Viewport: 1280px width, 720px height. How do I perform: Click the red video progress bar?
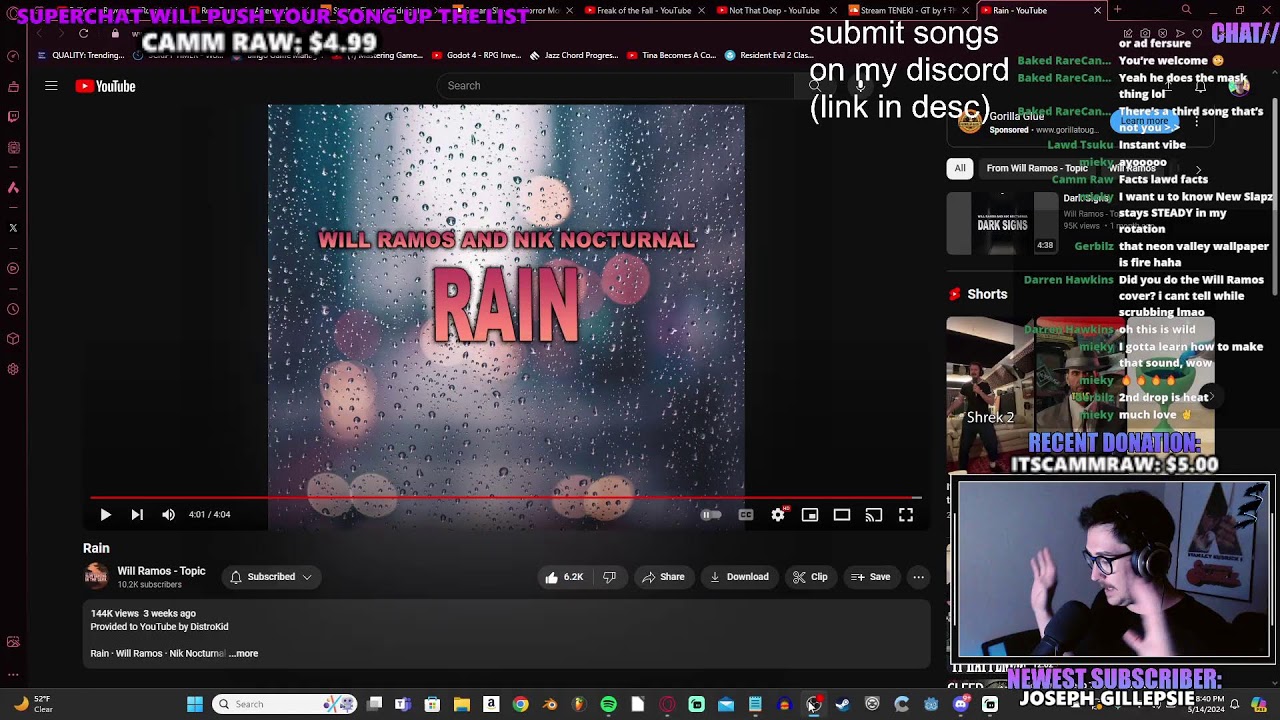[x=505, y=497]
